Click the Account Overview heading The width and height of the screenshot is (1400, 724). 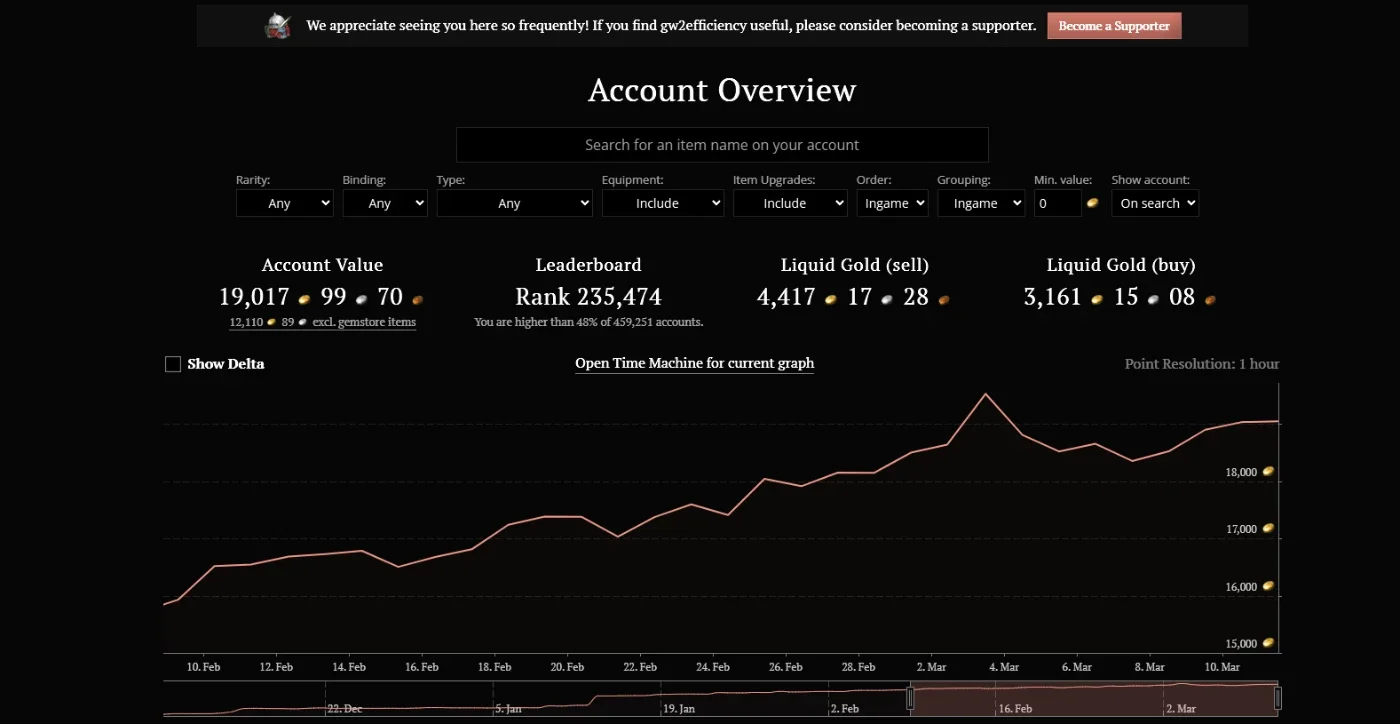[x=722, y=90]
